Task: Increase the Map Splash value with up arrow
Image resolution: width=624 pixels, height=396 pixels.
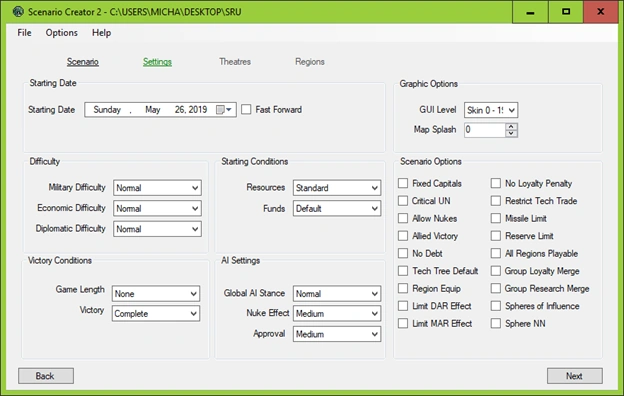Action: 511,127
